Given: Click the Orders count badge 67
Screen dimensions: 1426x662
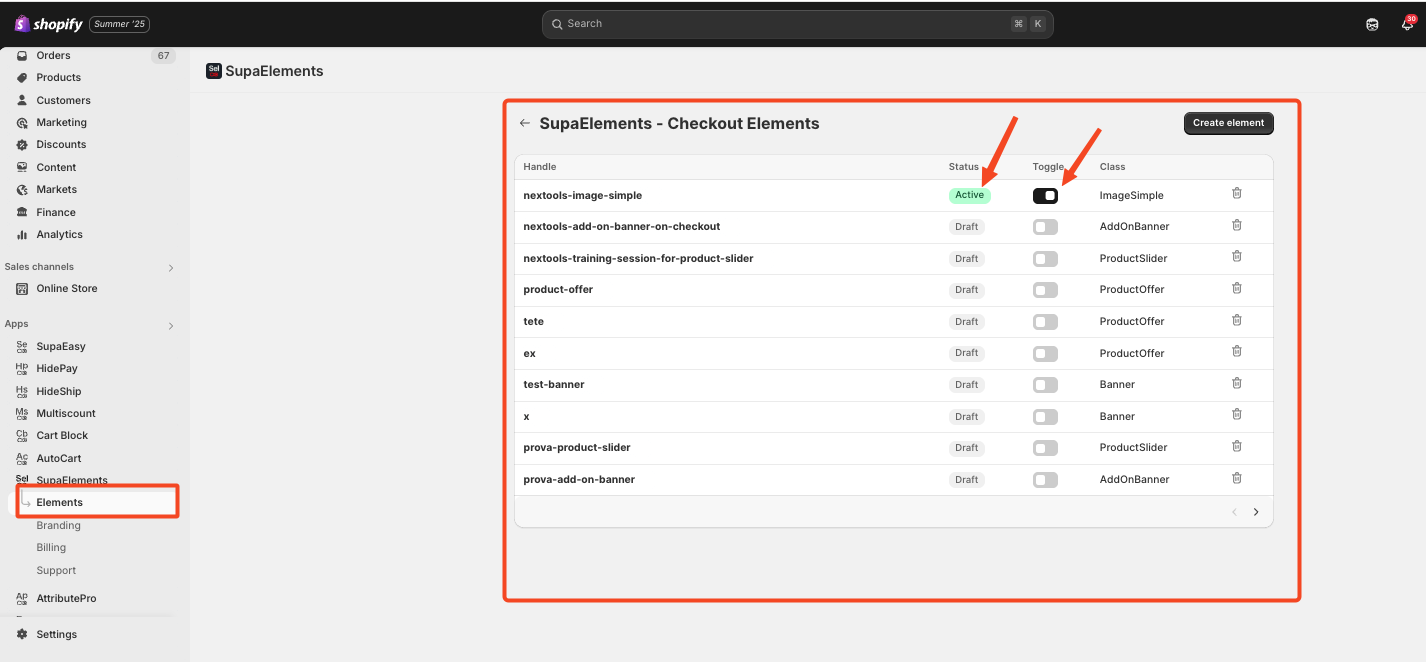Looking at the screenshot, I should 163,56.
